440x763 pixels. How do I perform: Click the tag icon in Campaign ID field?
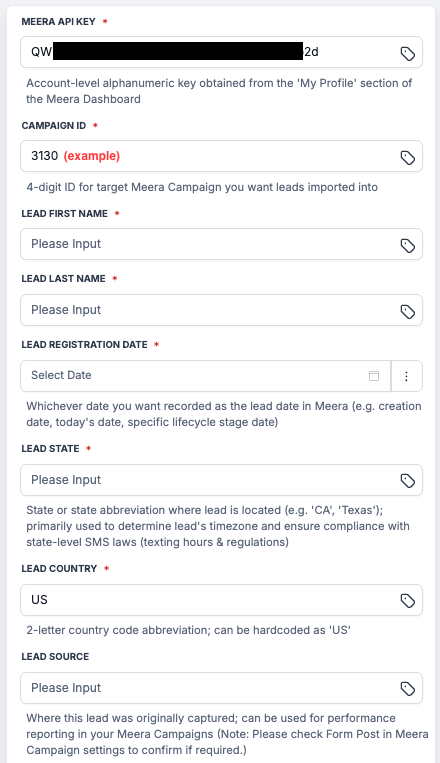tap(407, 157)
